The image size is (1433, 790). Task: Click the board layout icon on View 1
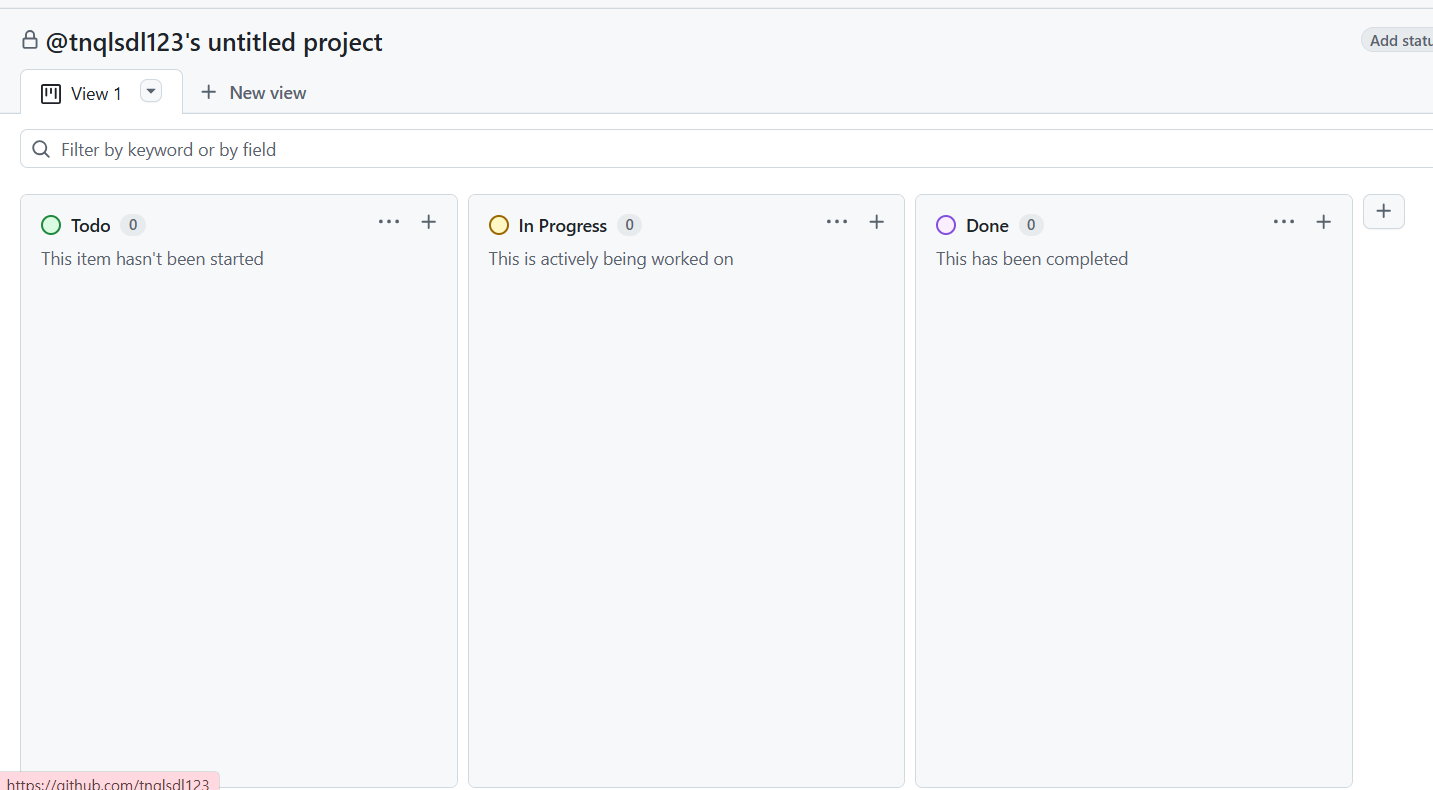51,93
